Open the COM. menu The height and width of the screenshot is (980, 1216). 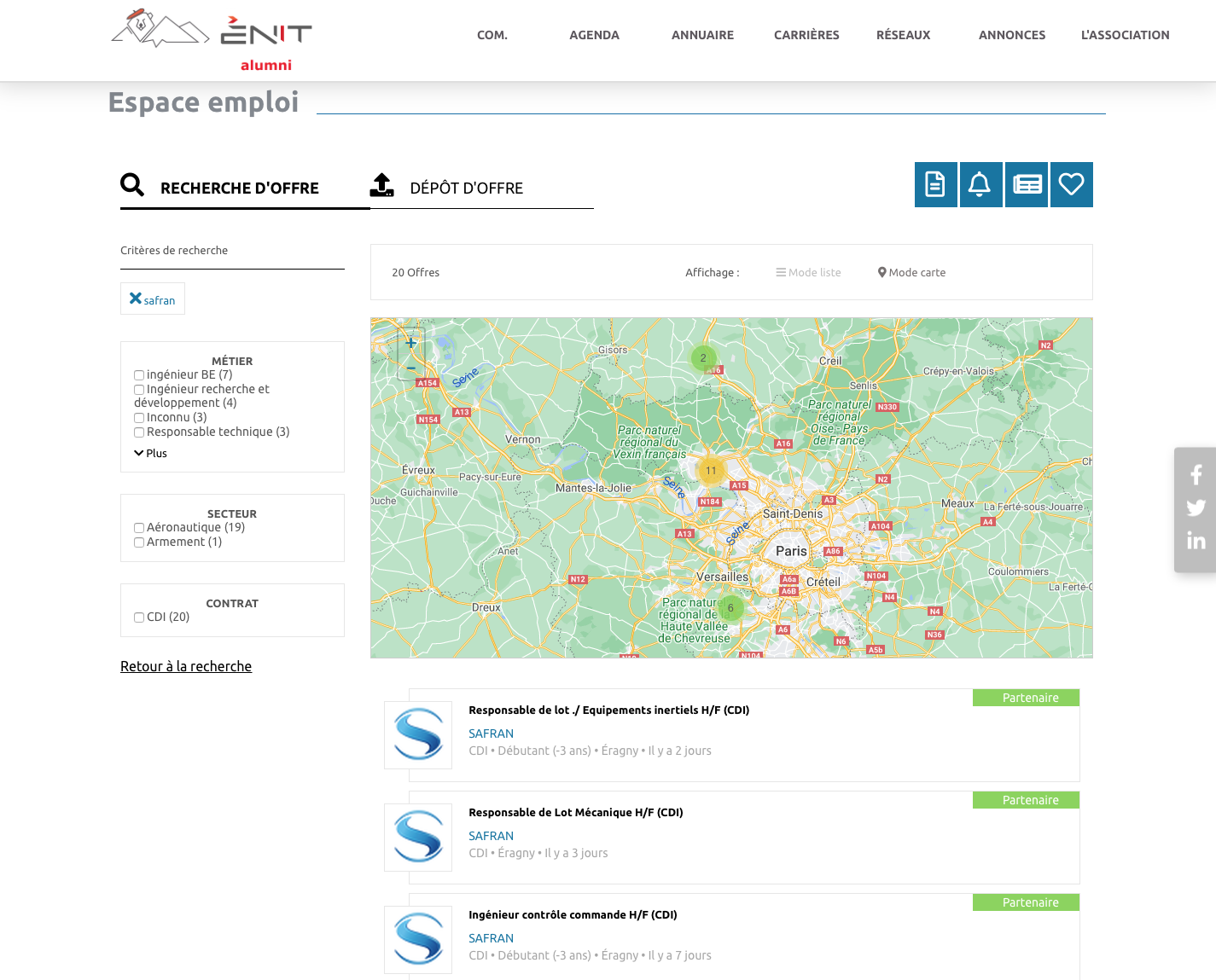point(492,35)
